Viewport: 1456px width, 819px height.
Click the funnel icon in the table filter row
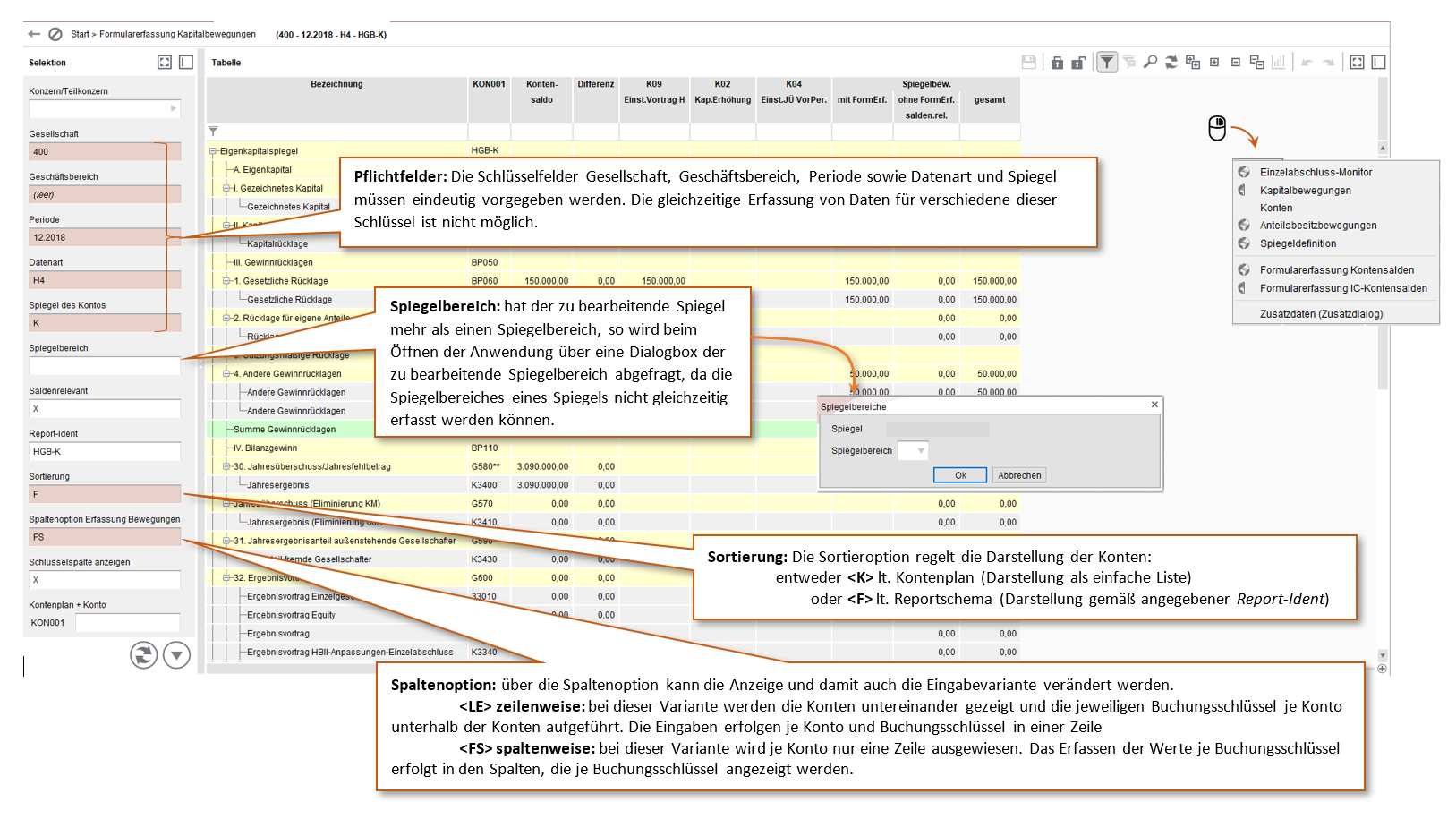(213, 132)
